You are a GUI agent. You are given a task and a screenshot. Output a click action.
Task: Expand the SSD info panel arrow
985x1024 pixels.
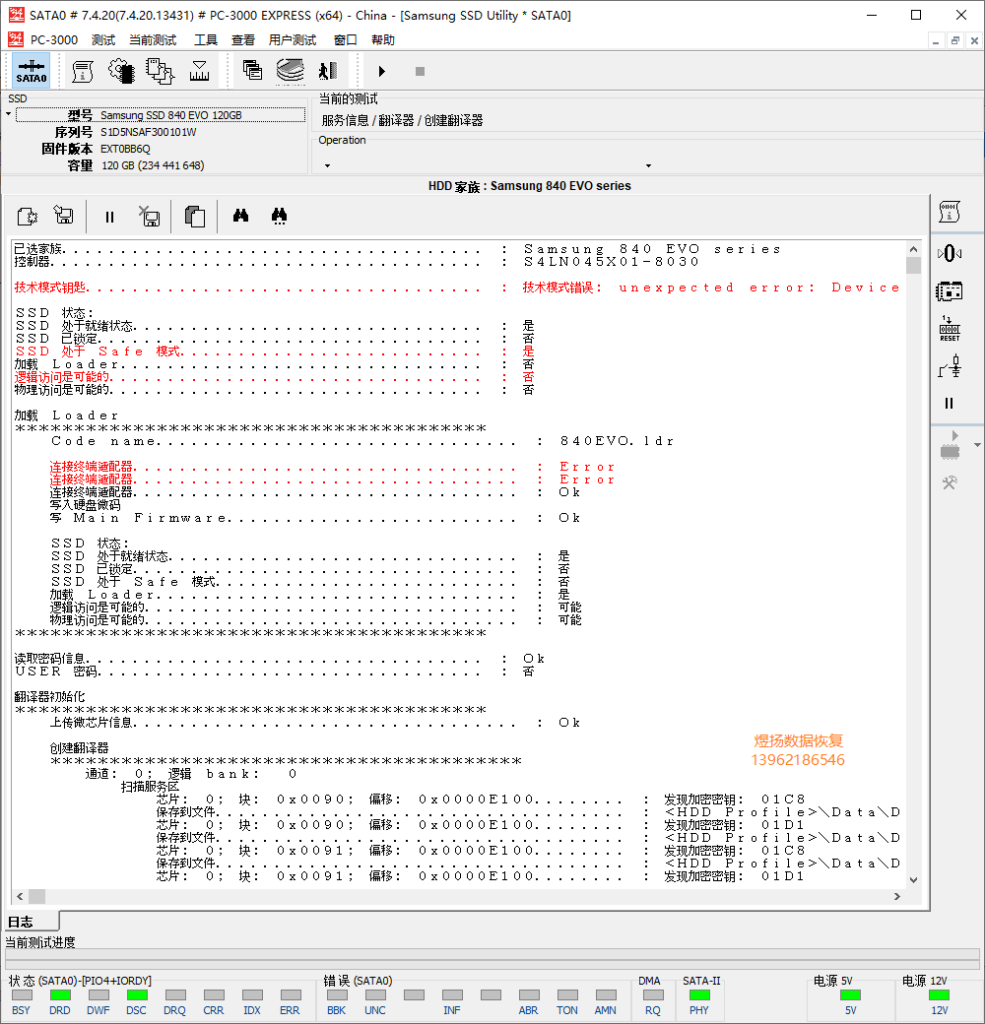[8, 114]
